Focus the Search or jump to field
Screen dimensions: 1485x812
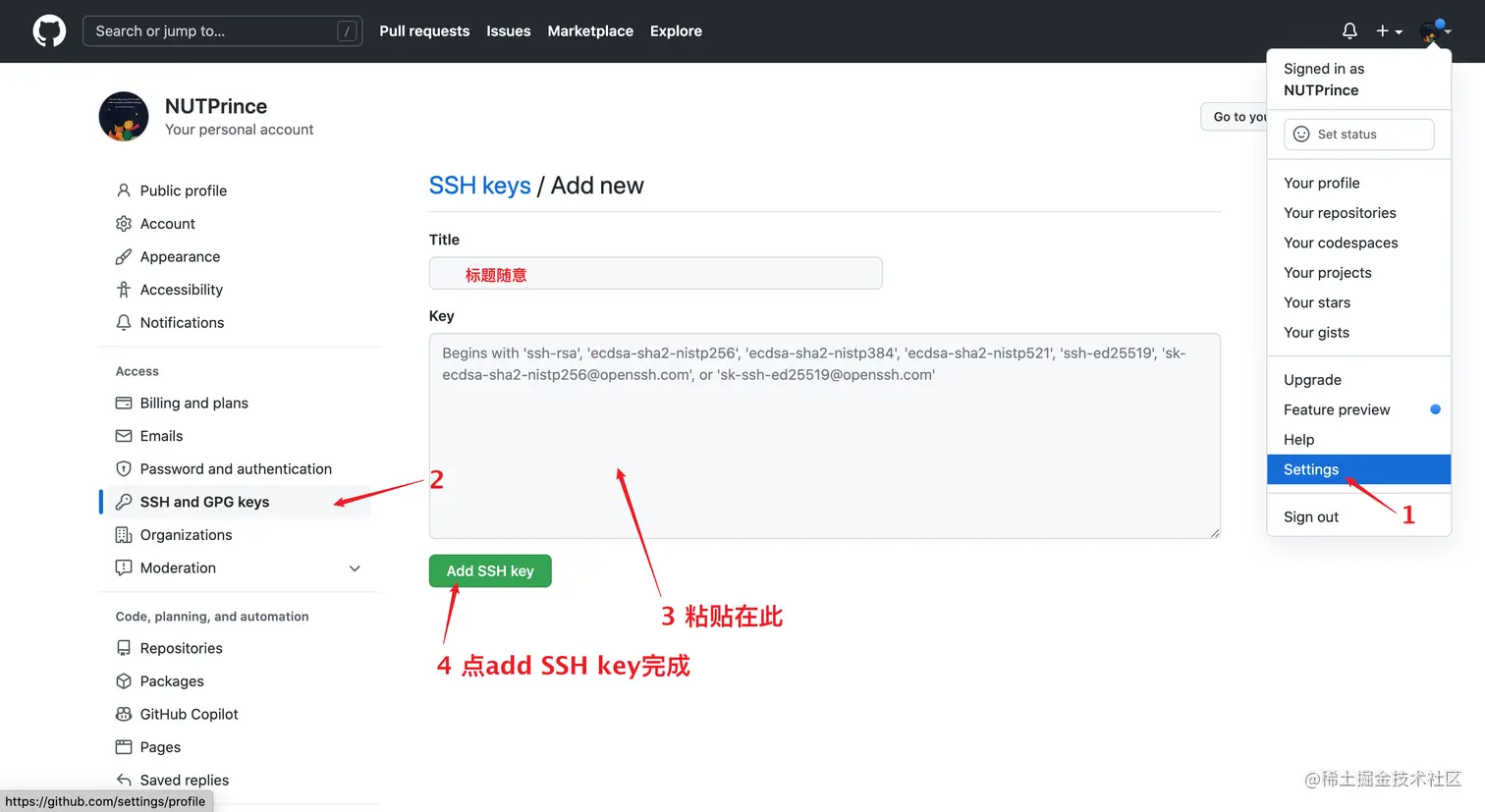[x=223, y=31]
